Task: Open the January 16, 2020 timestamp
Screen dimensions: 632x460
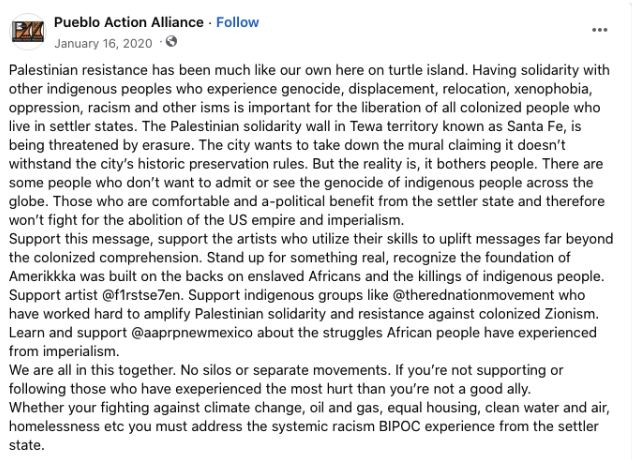Action: (x=103, y=43)
